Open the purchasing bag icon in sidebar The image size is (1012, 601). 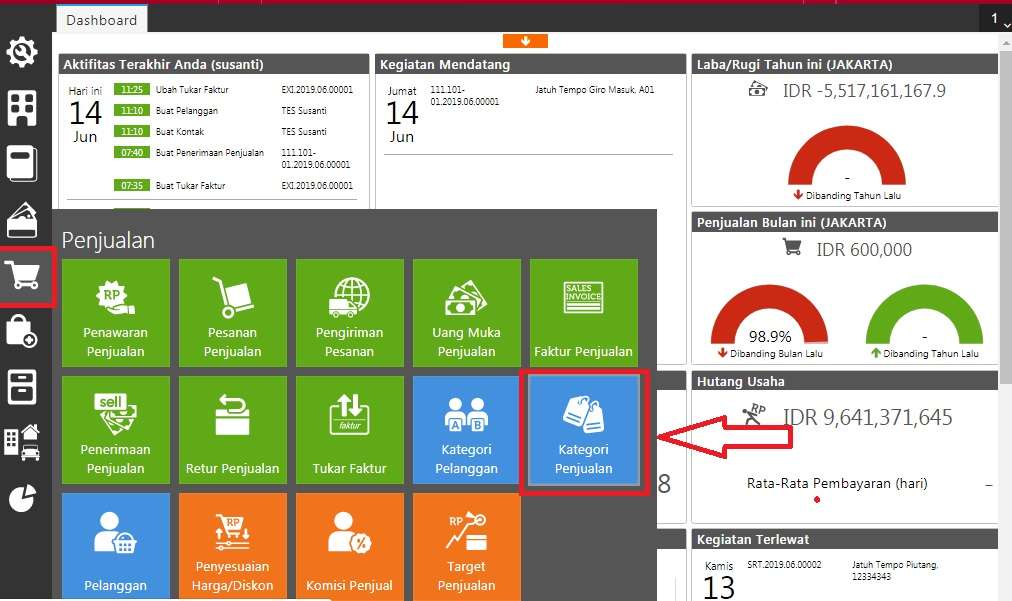click(22, 331)
